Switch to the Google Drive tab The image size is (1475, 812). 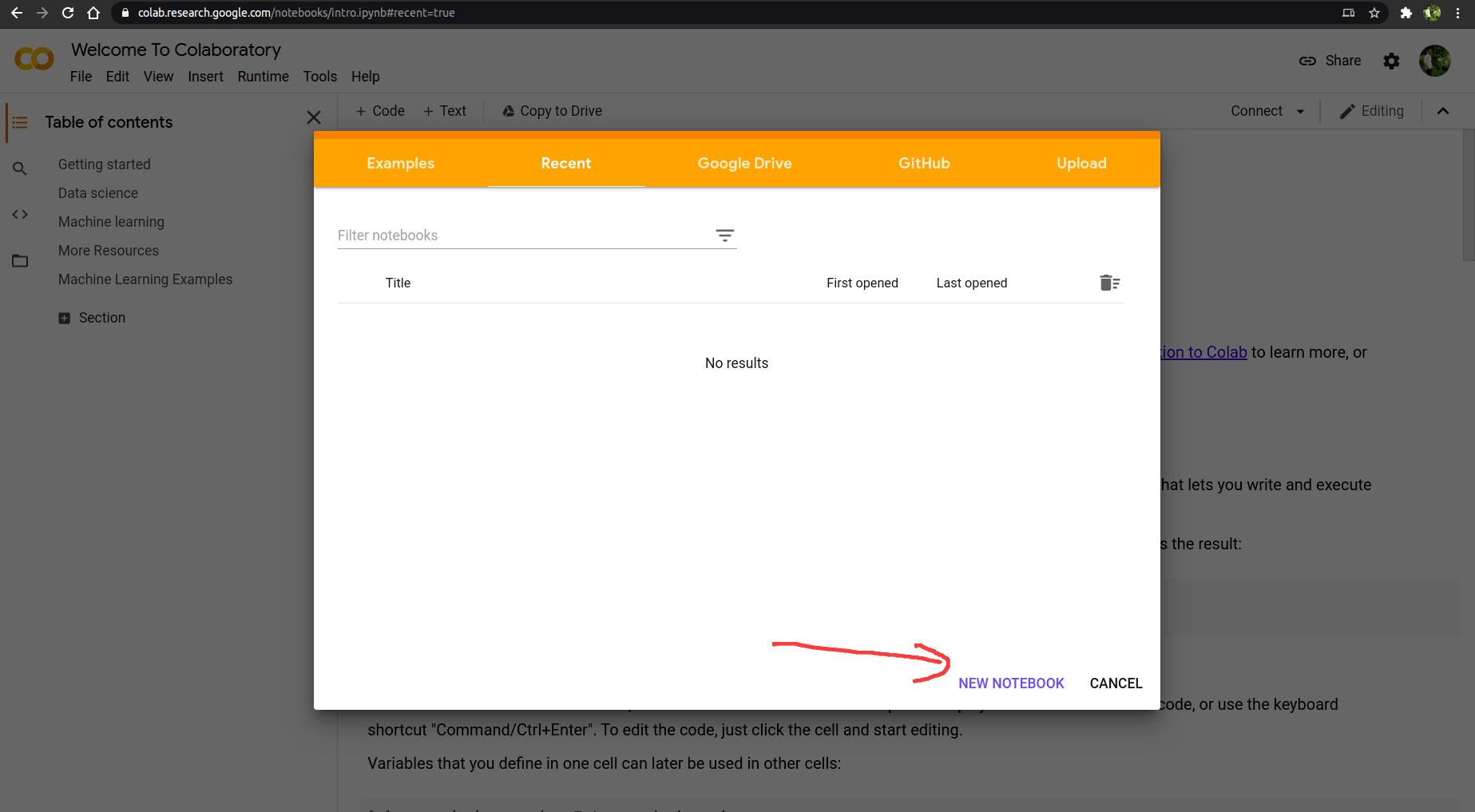pyautogui.click(x=745, y=163)
